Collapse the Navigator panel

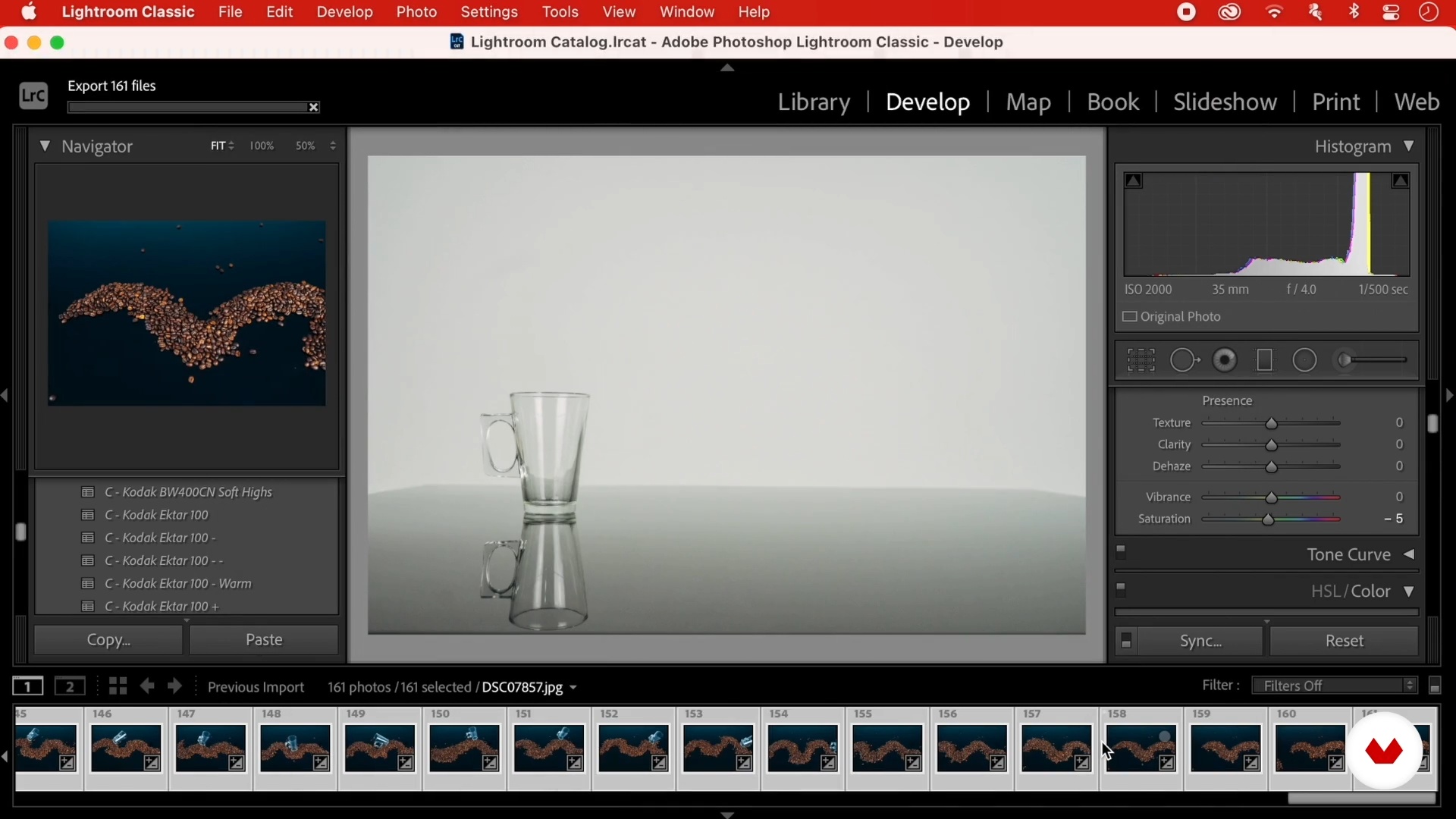point(45,146)
